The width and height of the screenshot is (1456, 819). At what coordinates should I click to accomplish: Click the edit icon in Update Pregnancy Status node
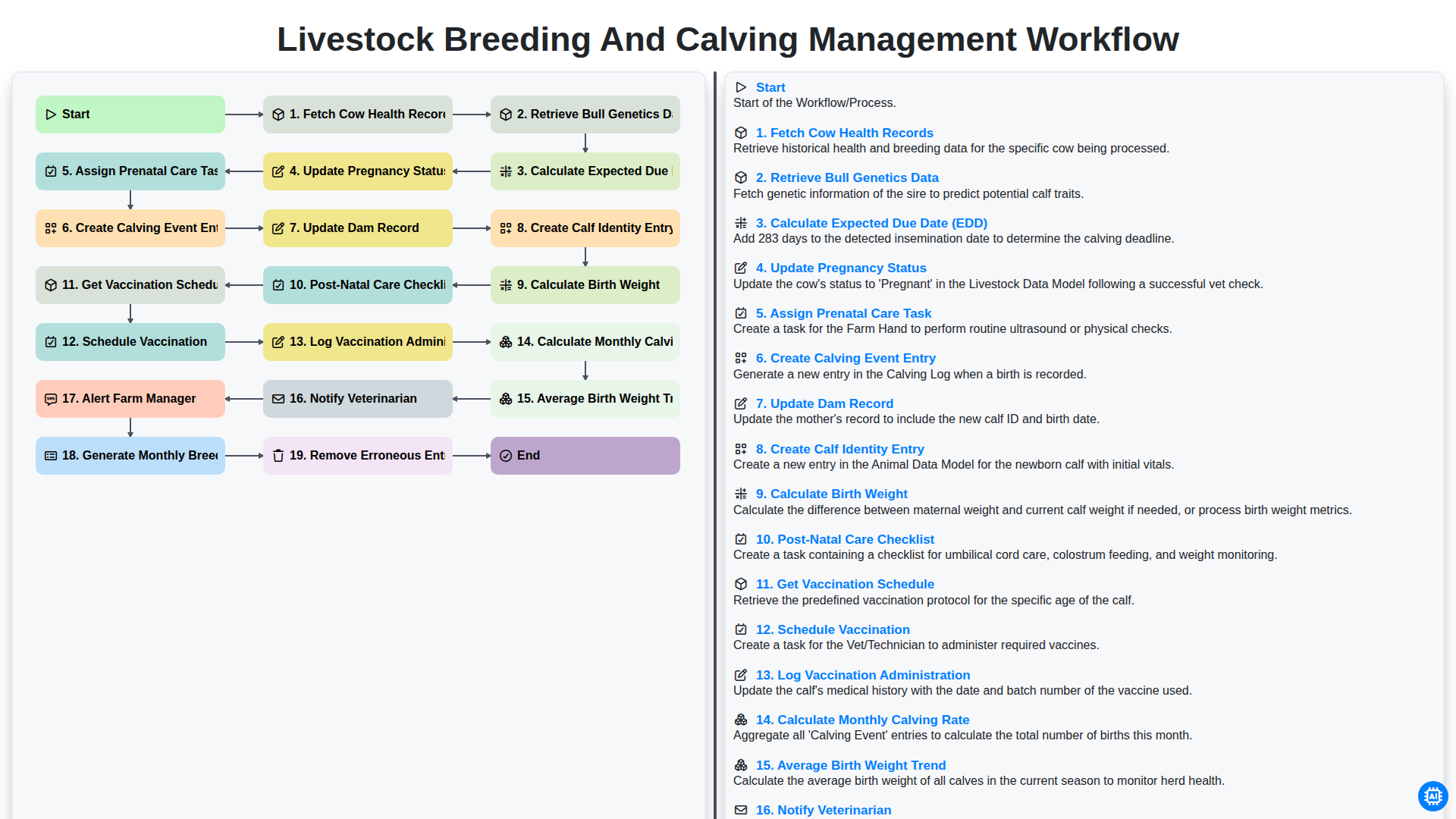point(278,171)
